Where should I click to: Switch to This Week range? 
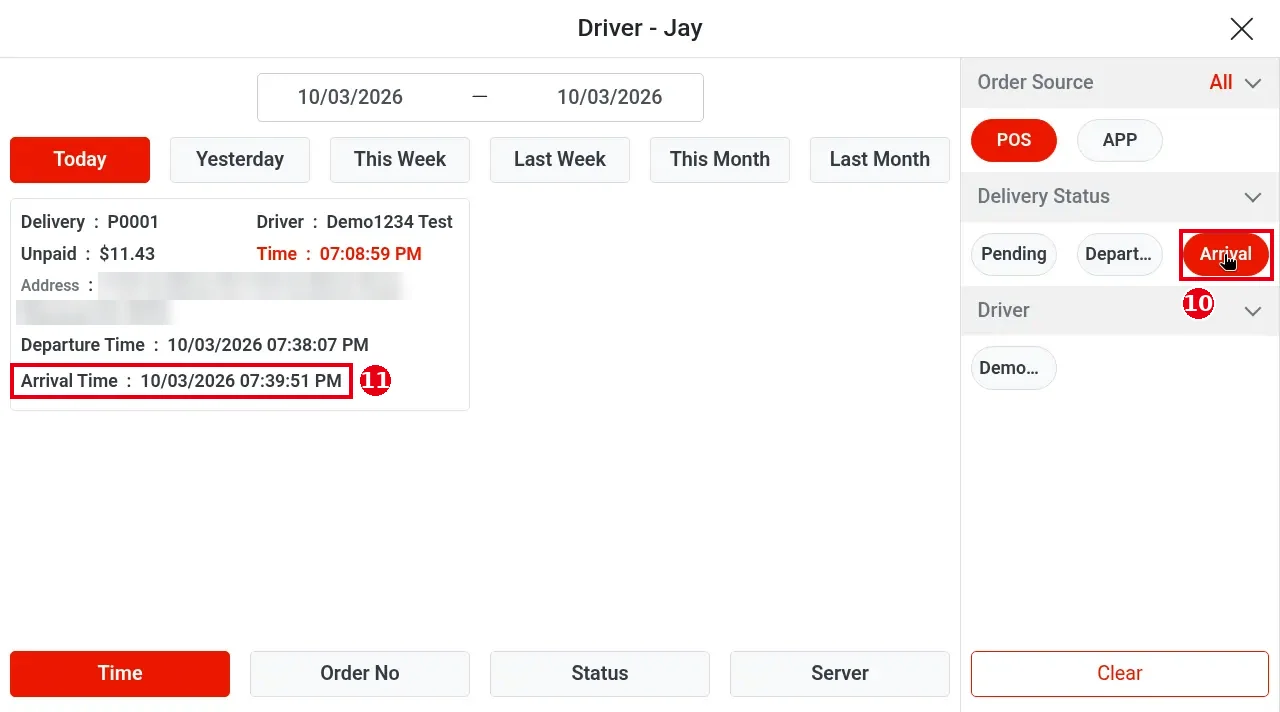400,159
